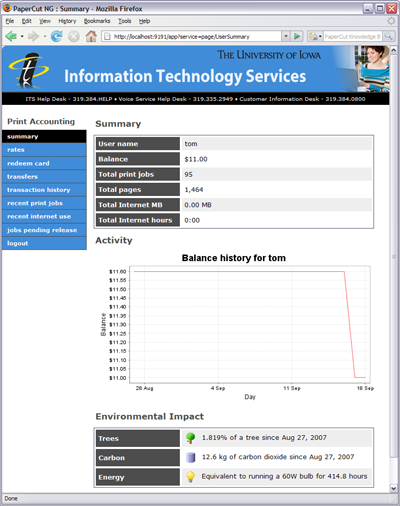Viewport: 400px width, 506px height.
Task: Open the search engine selector dropdown
Action: [315, 36]
